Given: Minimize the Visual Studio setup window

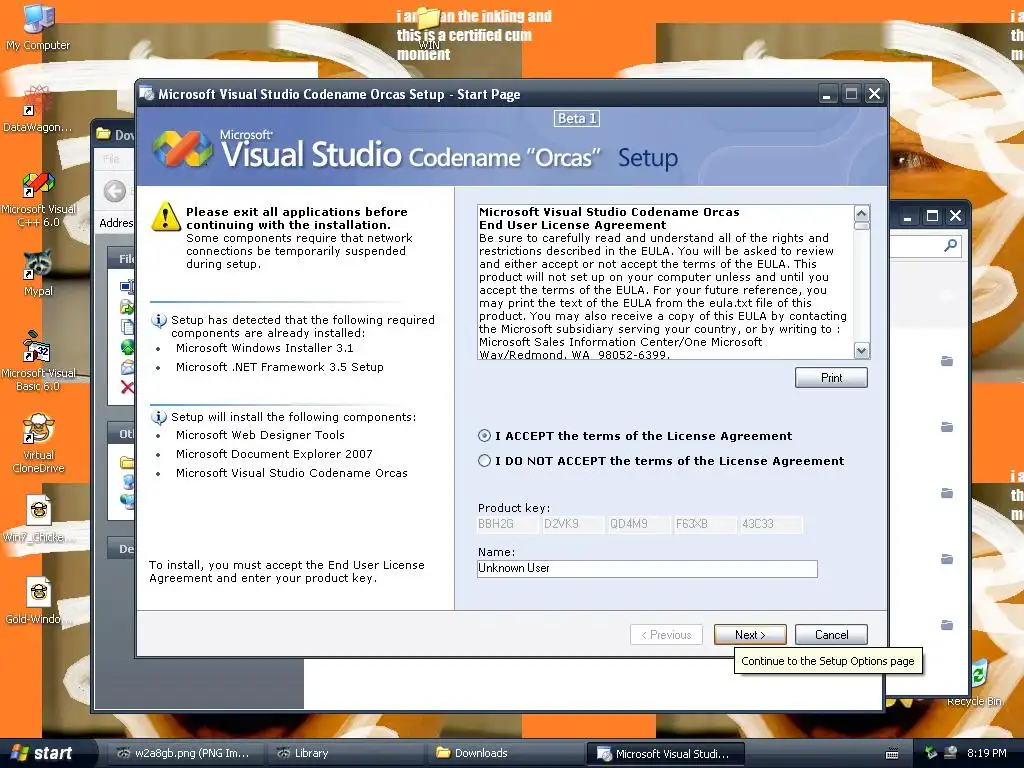Looking at the screenshot, I should pyautogui.click(x=827, y=94).
